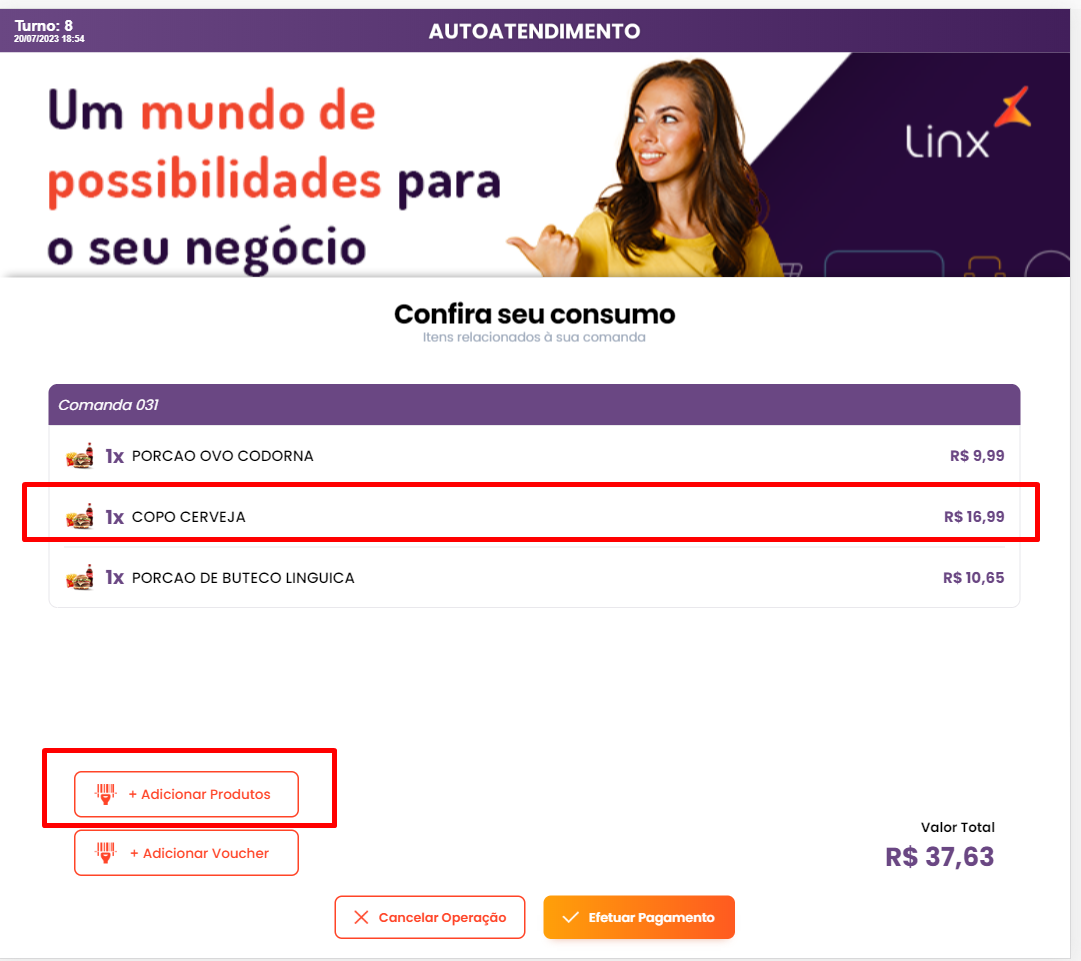Click the AUTOATENDIMENTO title in header
1081x961 pixels.
click(x=534, y=31)
